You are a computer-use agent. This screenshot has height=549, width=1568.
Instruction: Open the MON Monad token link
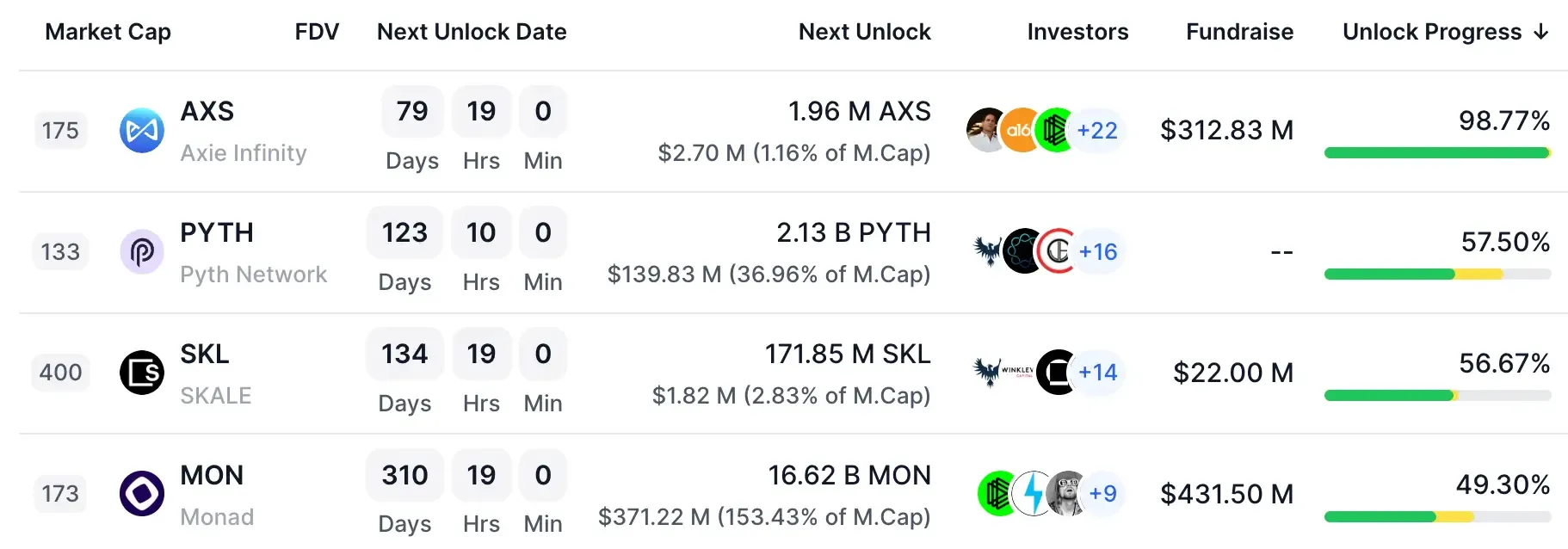(x=212, y=475)
